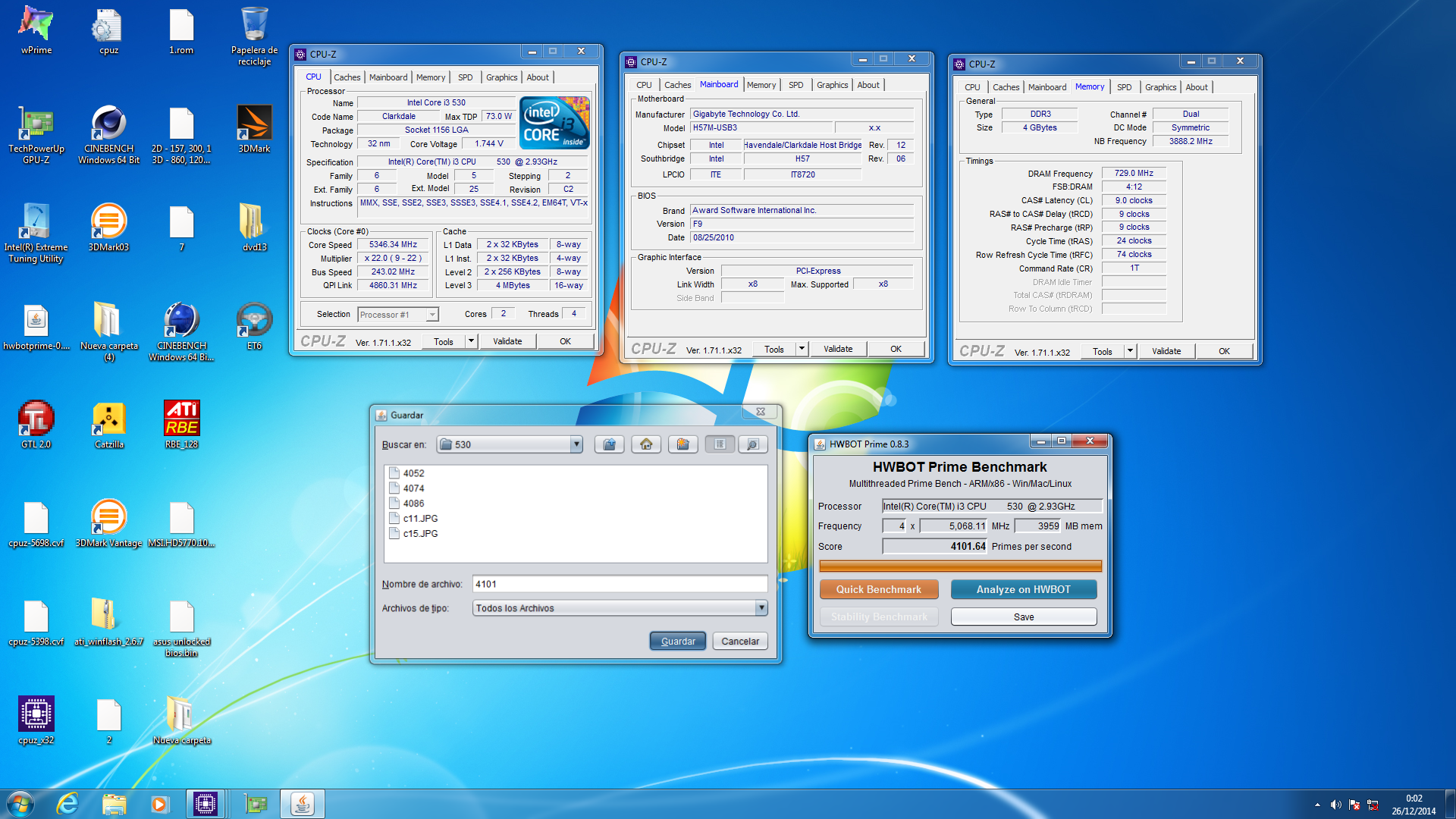
Task: Open SPD tab in first CPU-Z window
Action: [x=466, y=77]
